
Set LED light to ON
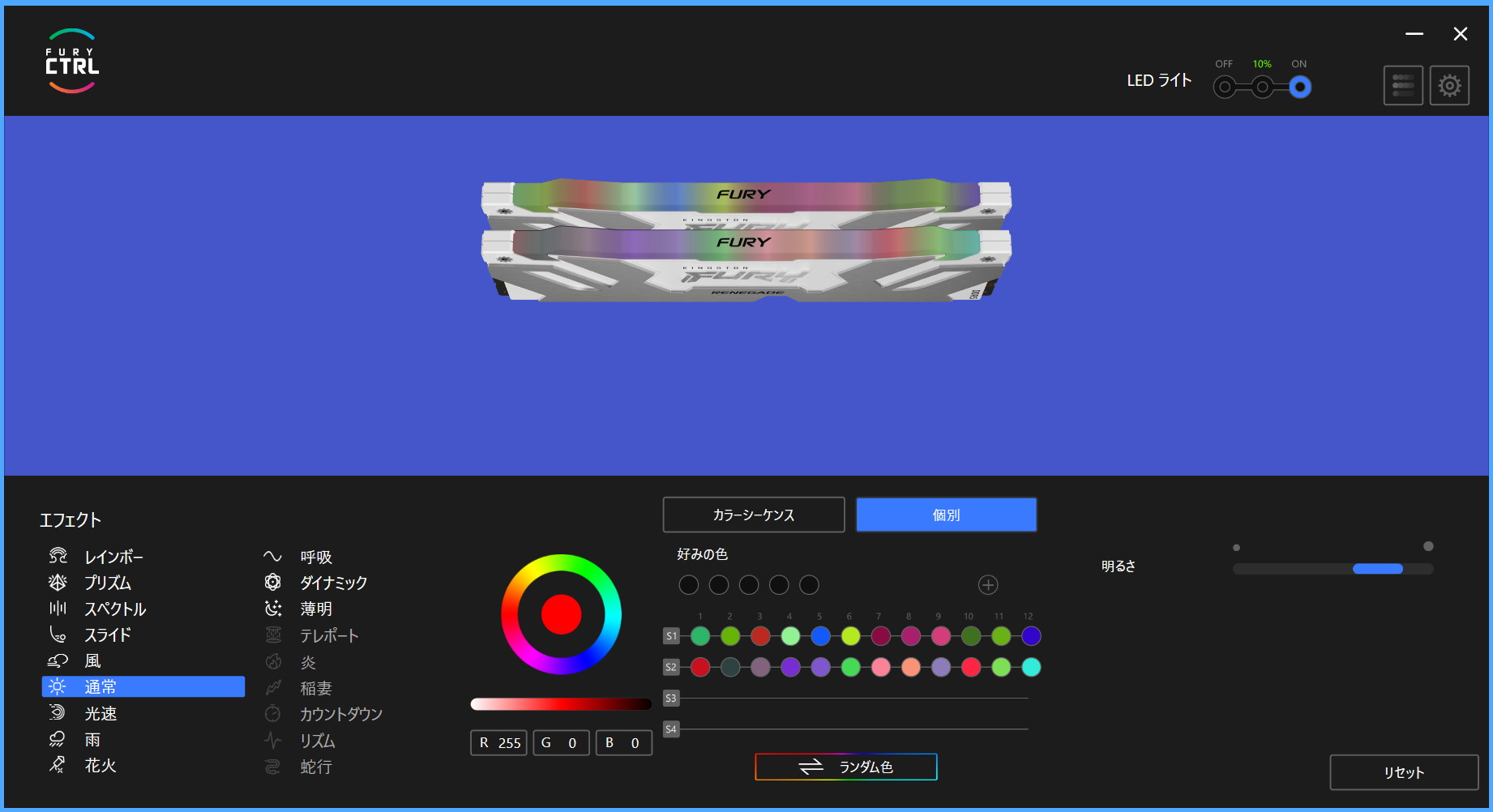coord(1299,87)
